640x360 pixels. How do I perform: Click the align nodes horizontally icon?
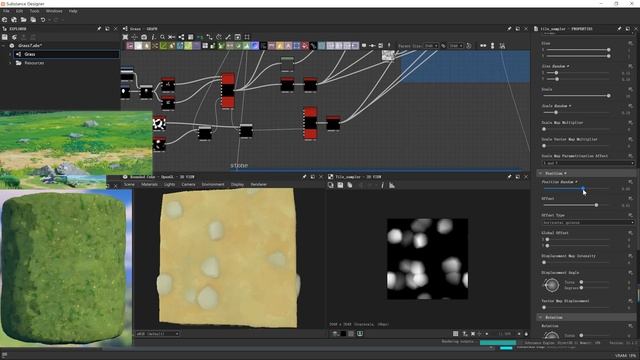(x=483, y=46)
